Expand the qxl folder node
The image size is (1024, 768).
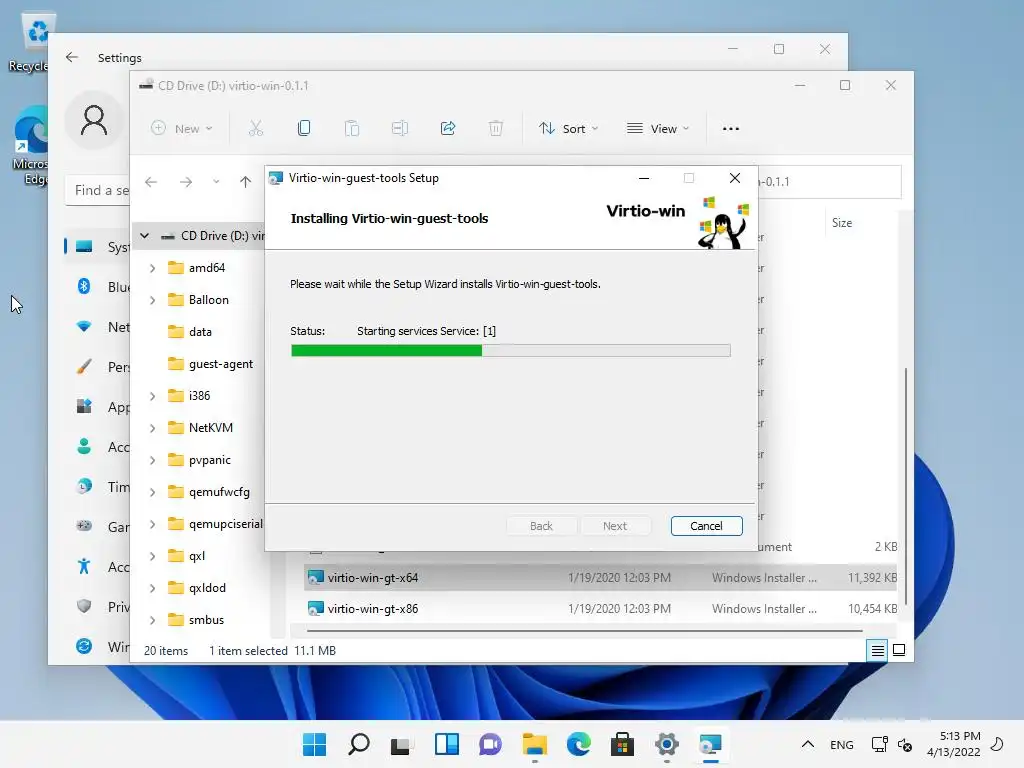tap(152, 556)
